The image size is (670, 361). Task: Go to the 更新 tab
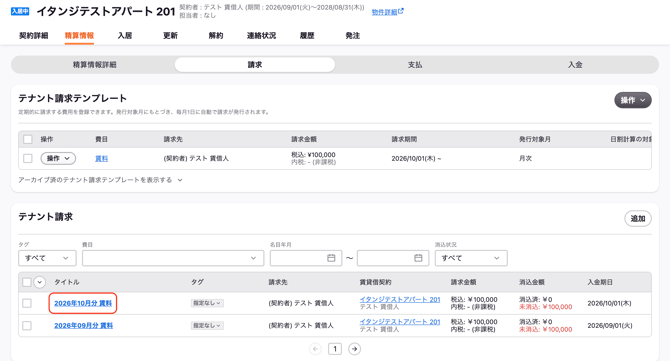click(x=170, y=35)
